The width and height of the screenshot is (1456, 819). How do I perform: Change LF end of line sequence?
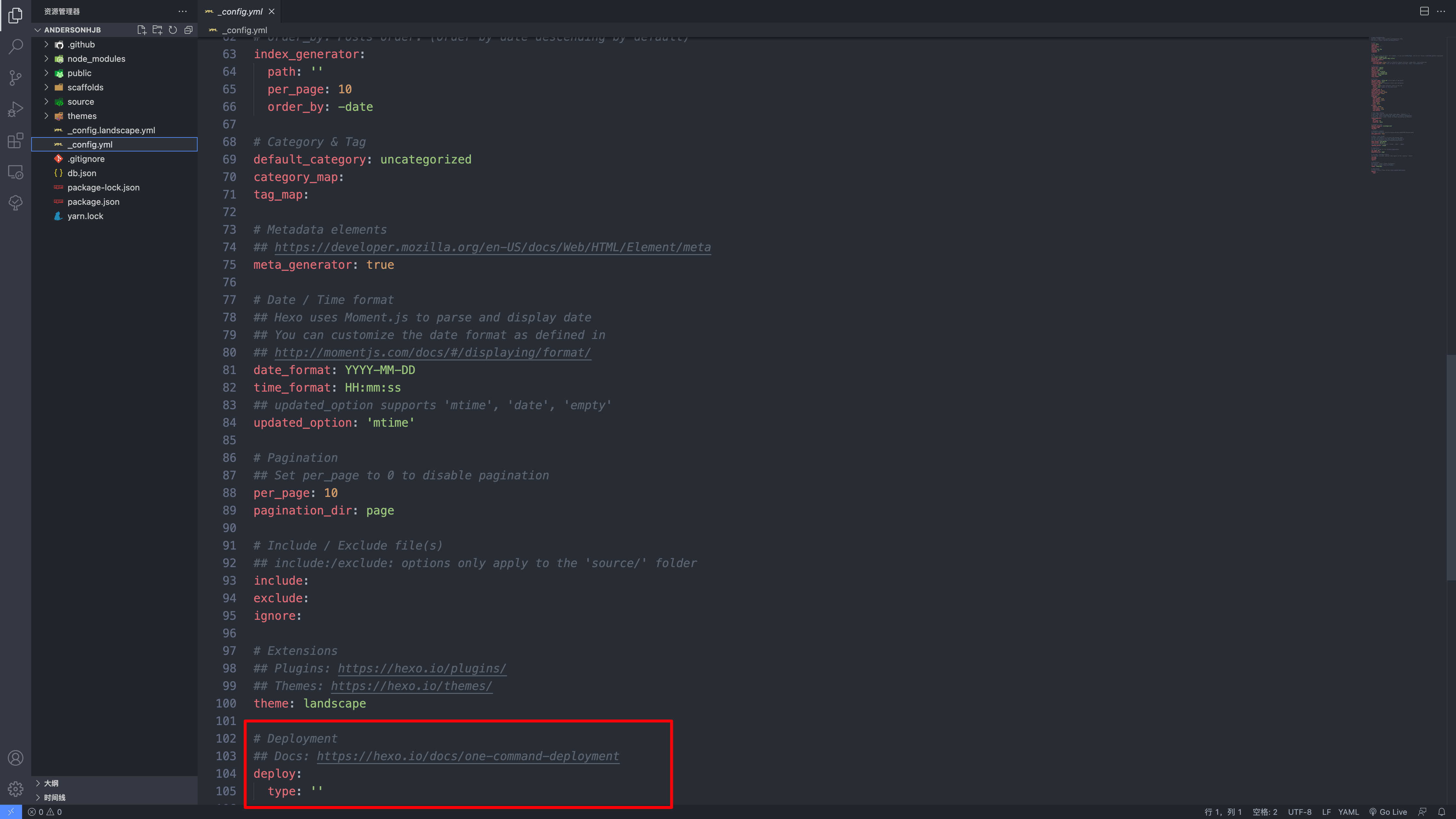point(1326,812)
